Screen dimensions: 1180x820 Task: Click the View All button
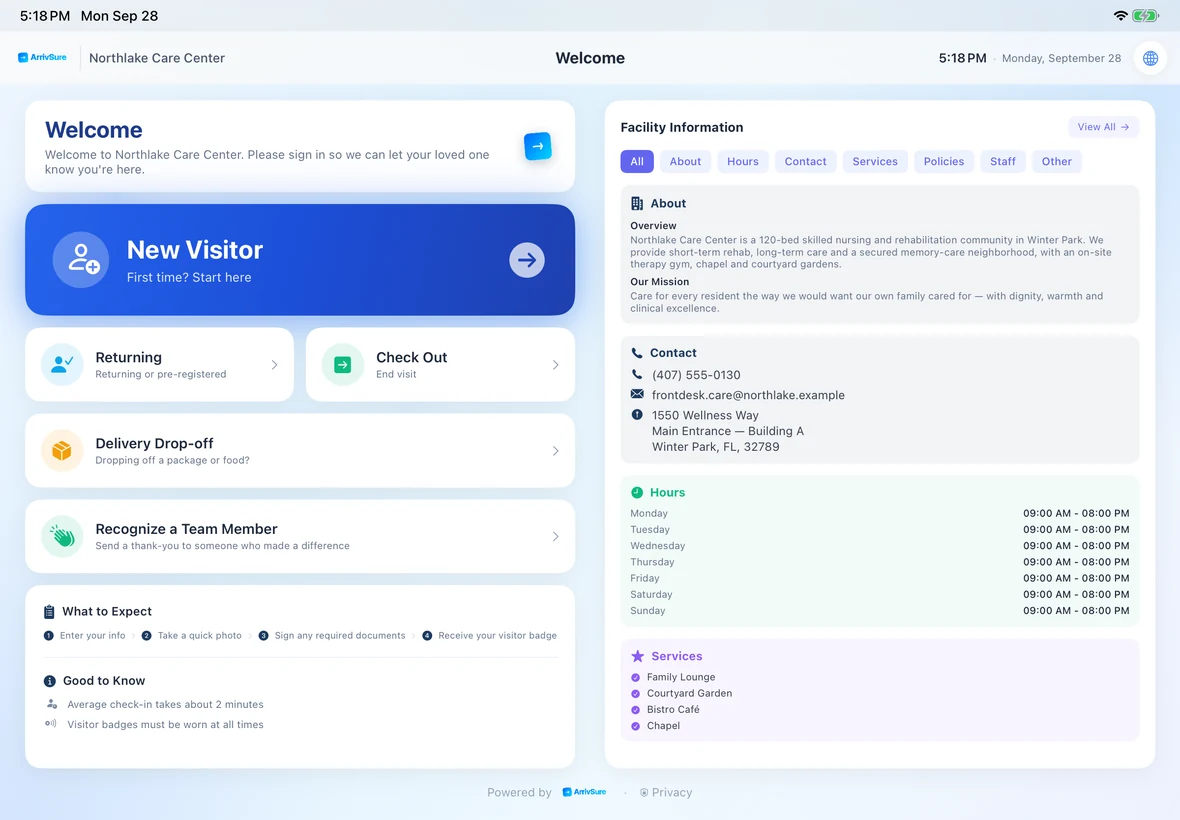click(1102, 126)
